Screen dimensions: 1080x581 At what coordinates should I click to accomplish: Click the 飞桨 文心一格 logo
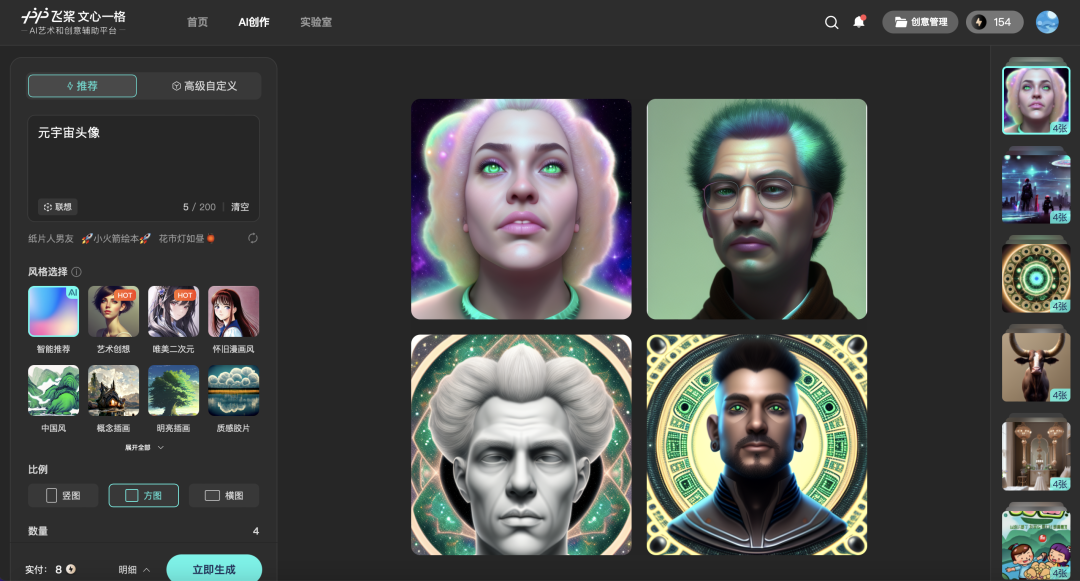[75, 22]
